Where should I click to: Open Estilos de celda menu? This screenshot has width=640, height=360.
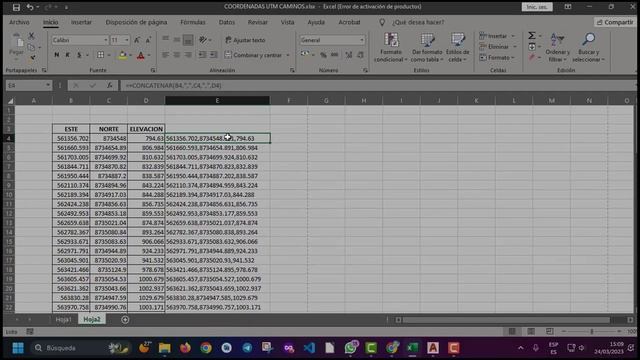click(458, 48)
